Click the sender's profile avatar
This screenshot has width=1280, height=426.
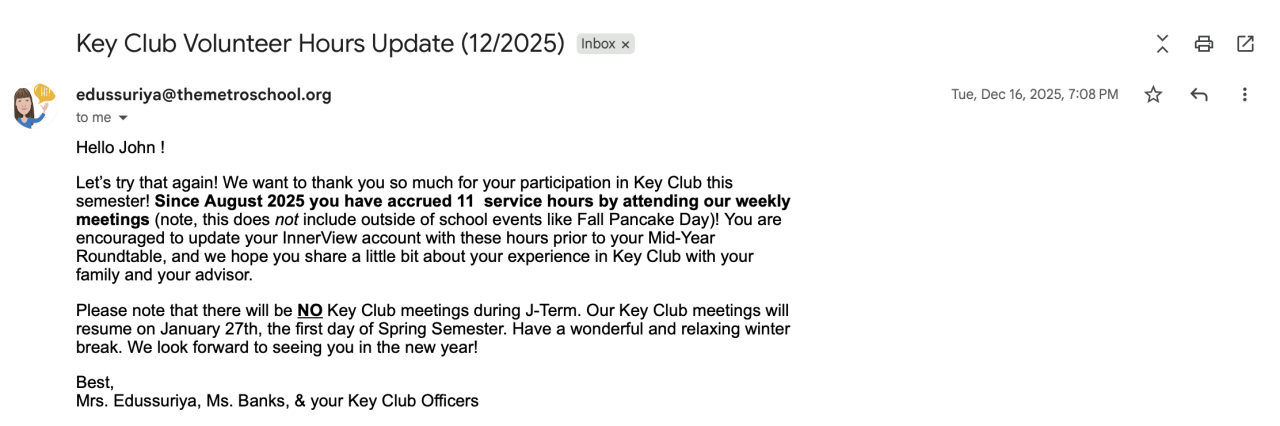click(x=32, y=105)
